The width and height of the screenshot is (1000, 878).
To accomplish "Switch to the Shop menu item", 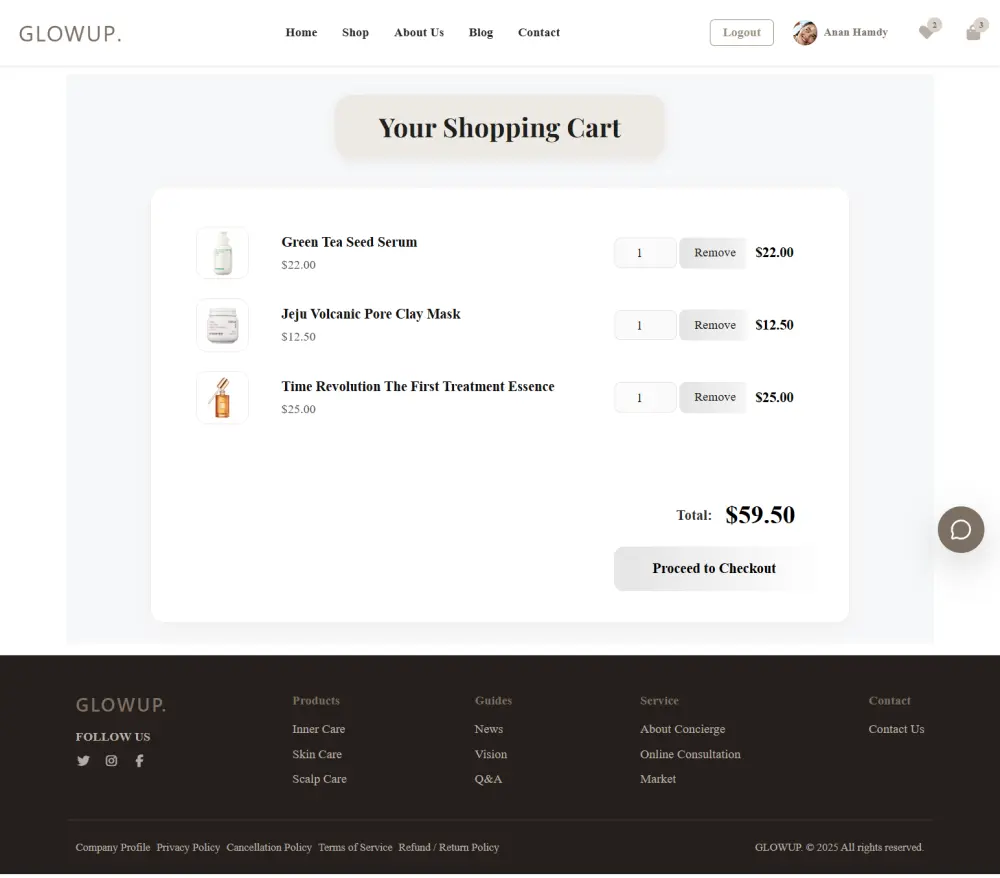I will [x=355, y=32].
